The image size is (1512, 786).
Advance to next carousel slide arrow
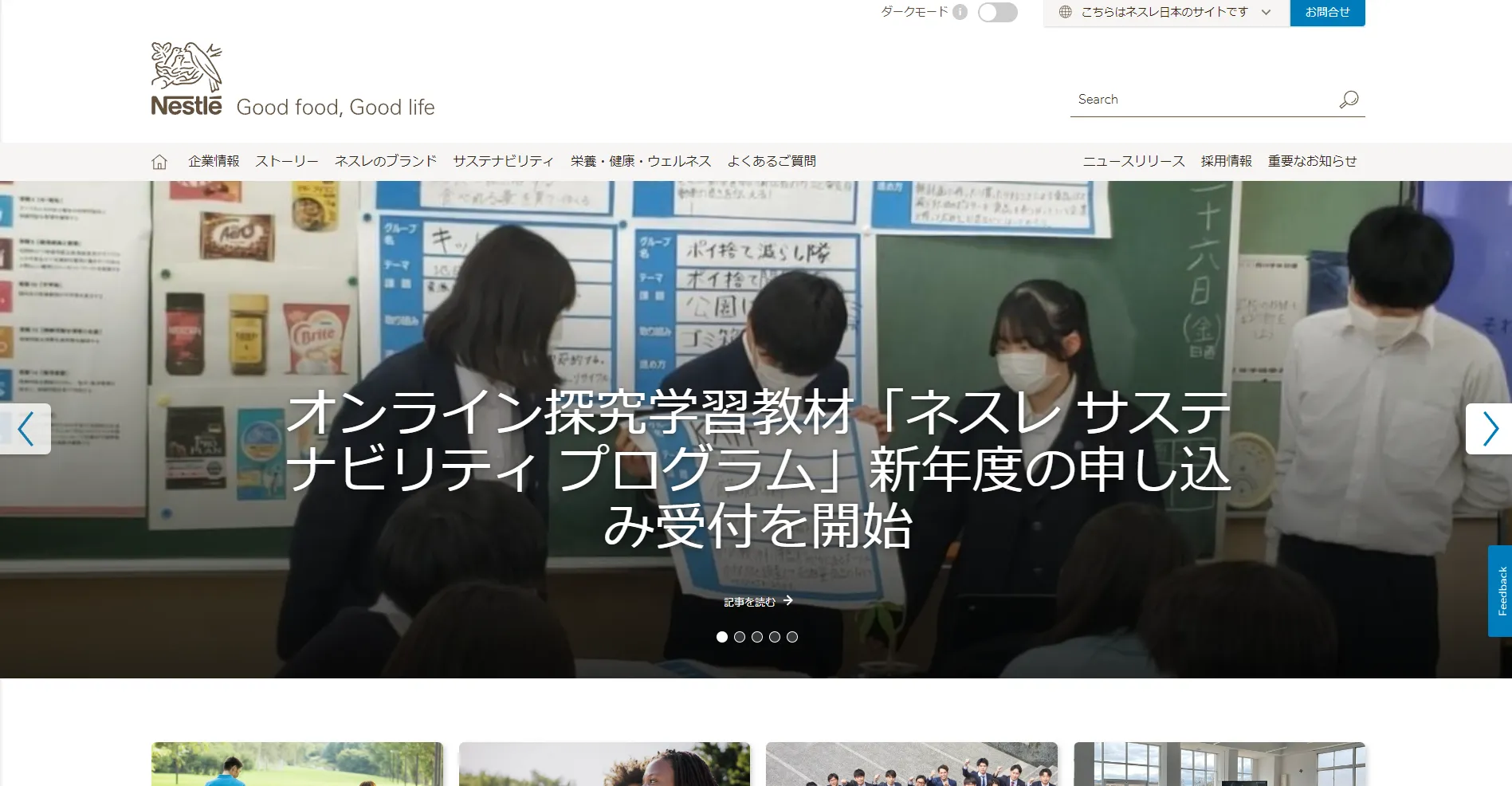tap(1489, 429)
